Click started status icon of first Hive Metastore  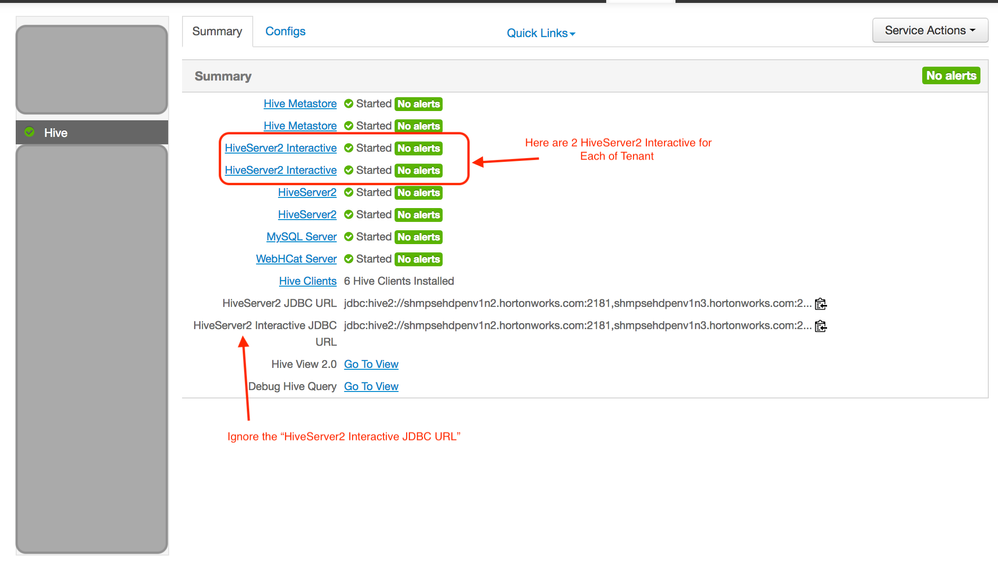pyautogui.click(x=349, y=104)
